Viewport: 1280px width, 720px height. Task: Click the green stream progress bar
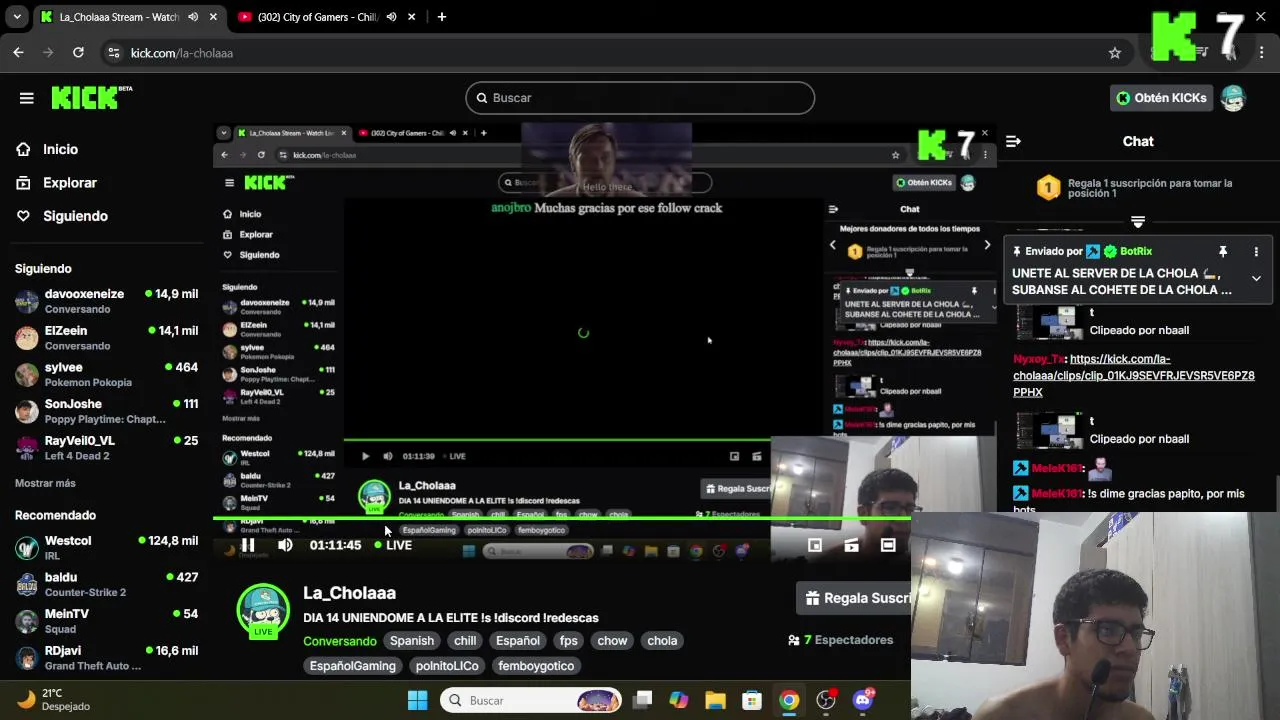point(562,519)
